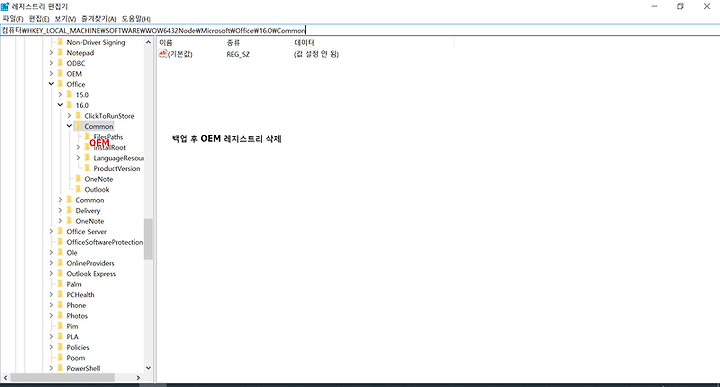Click the Ole key folder icon
This screenshot has height=387, width=720.
pyautogui.click(x=60, y=252)
